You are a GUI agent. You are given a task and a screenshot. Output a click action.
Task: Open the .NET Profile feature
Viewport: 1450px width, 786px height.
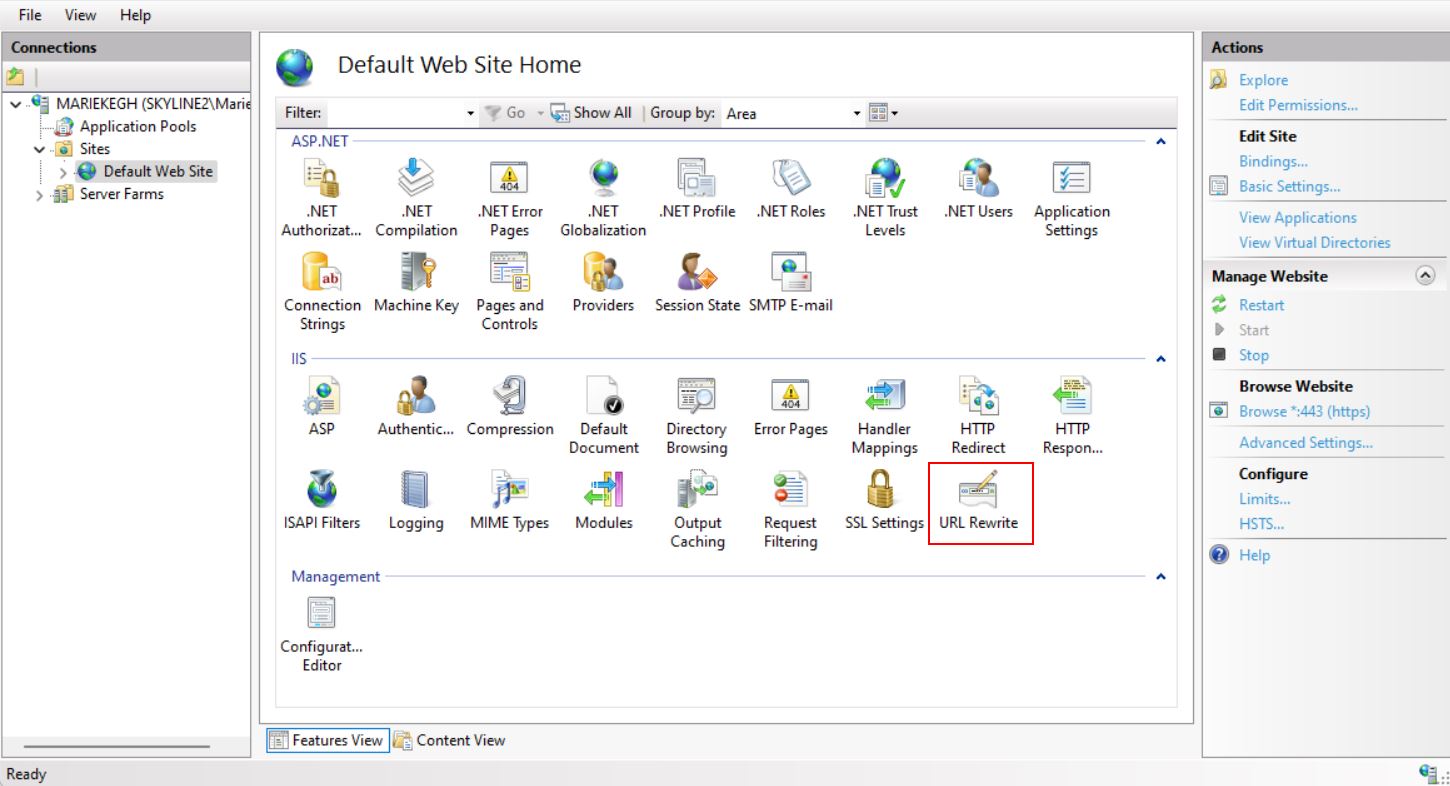[697, 190]
